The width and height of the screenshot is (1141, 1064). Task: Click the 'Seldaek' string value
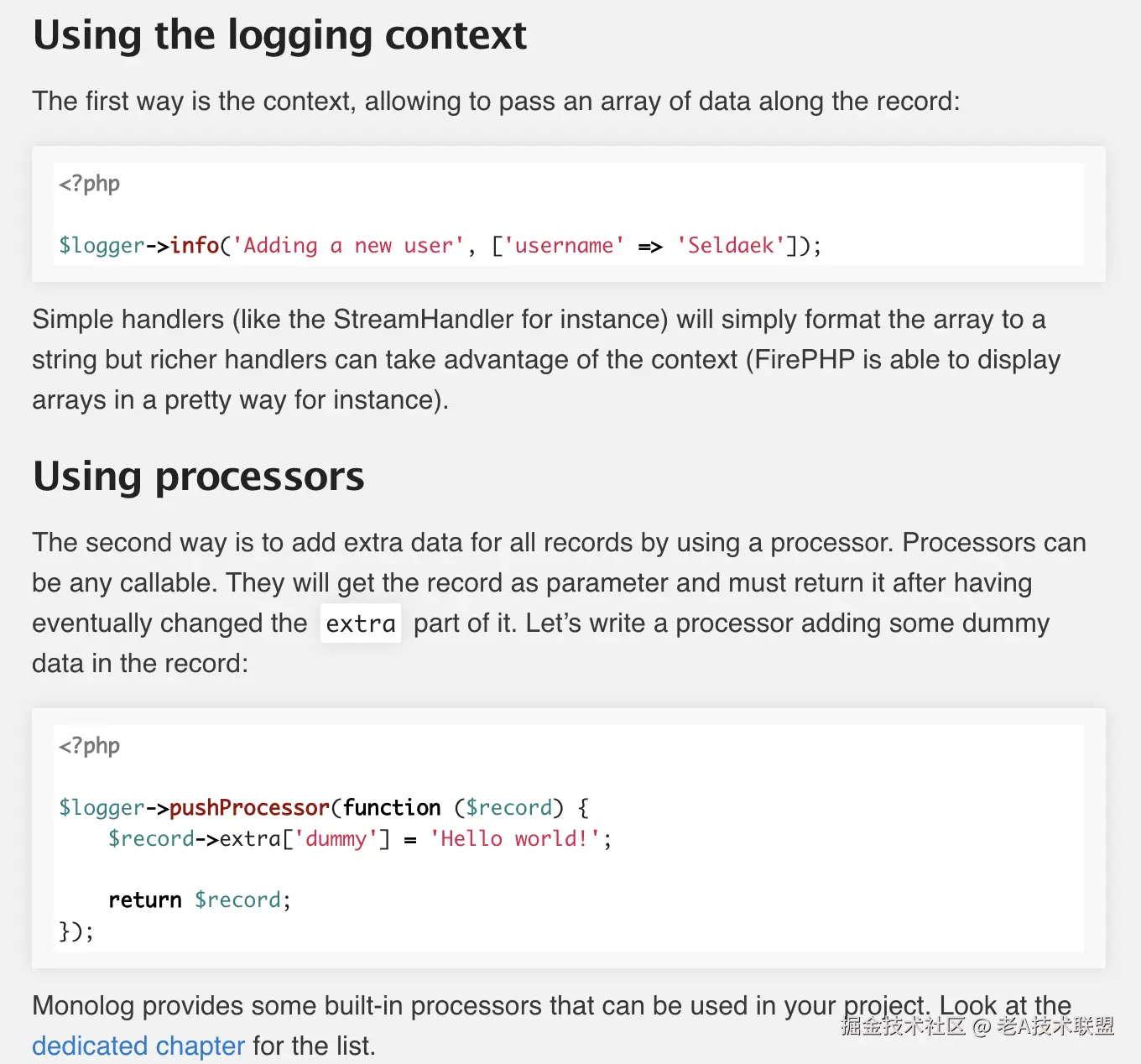click(x=731, y=246)
